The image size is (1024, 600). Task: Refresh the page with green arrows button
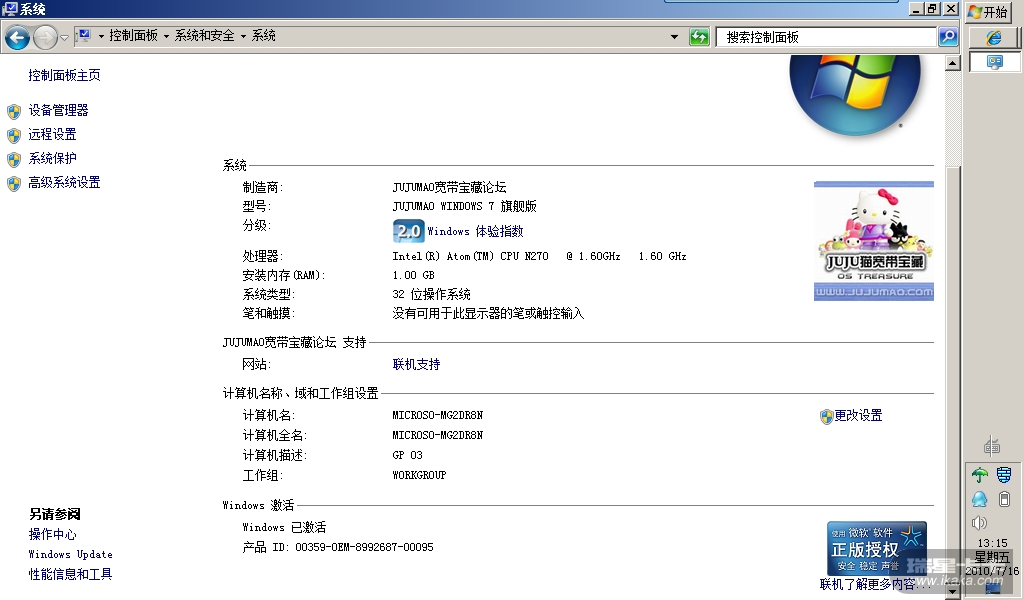[x=699, y=37]
